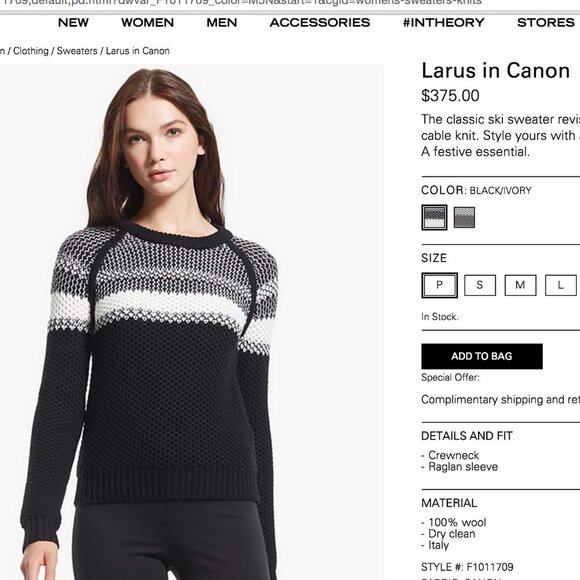Open the #INTHEORY page
580x580 pixels.
coord(444,23)
